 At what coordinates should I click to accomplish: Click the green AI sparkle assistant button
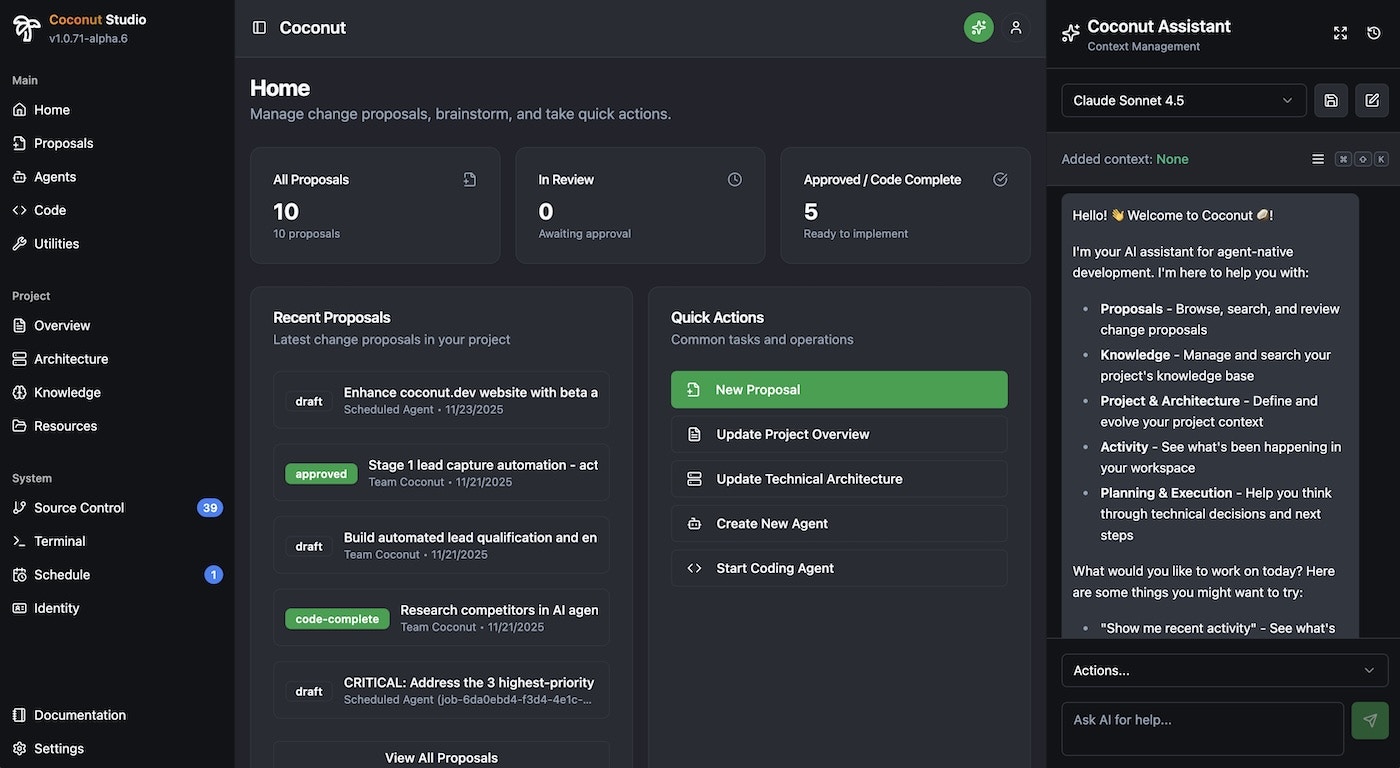979,28
